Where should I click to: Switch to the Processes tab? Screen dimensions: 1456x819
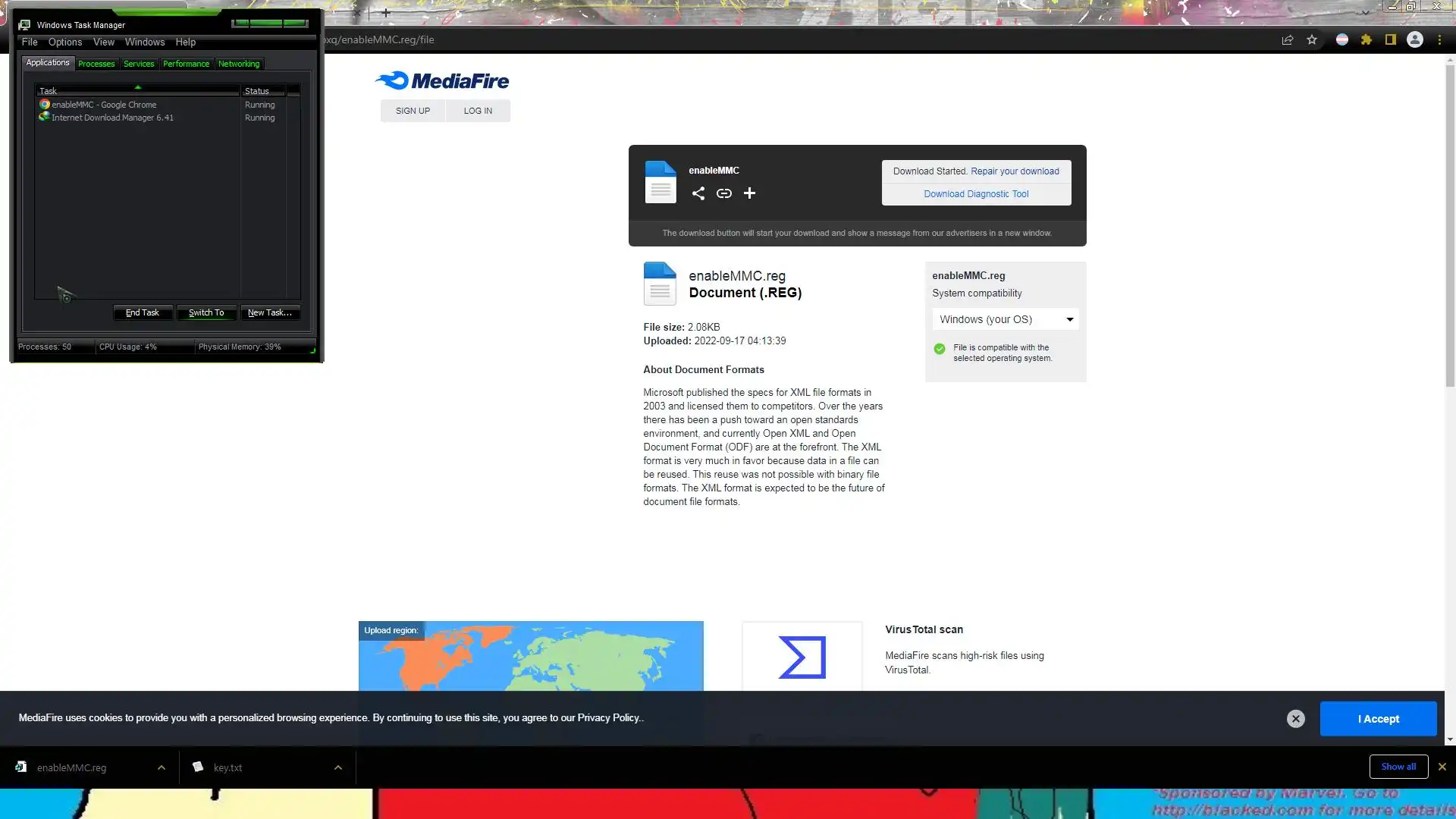[x=96, y=64]
